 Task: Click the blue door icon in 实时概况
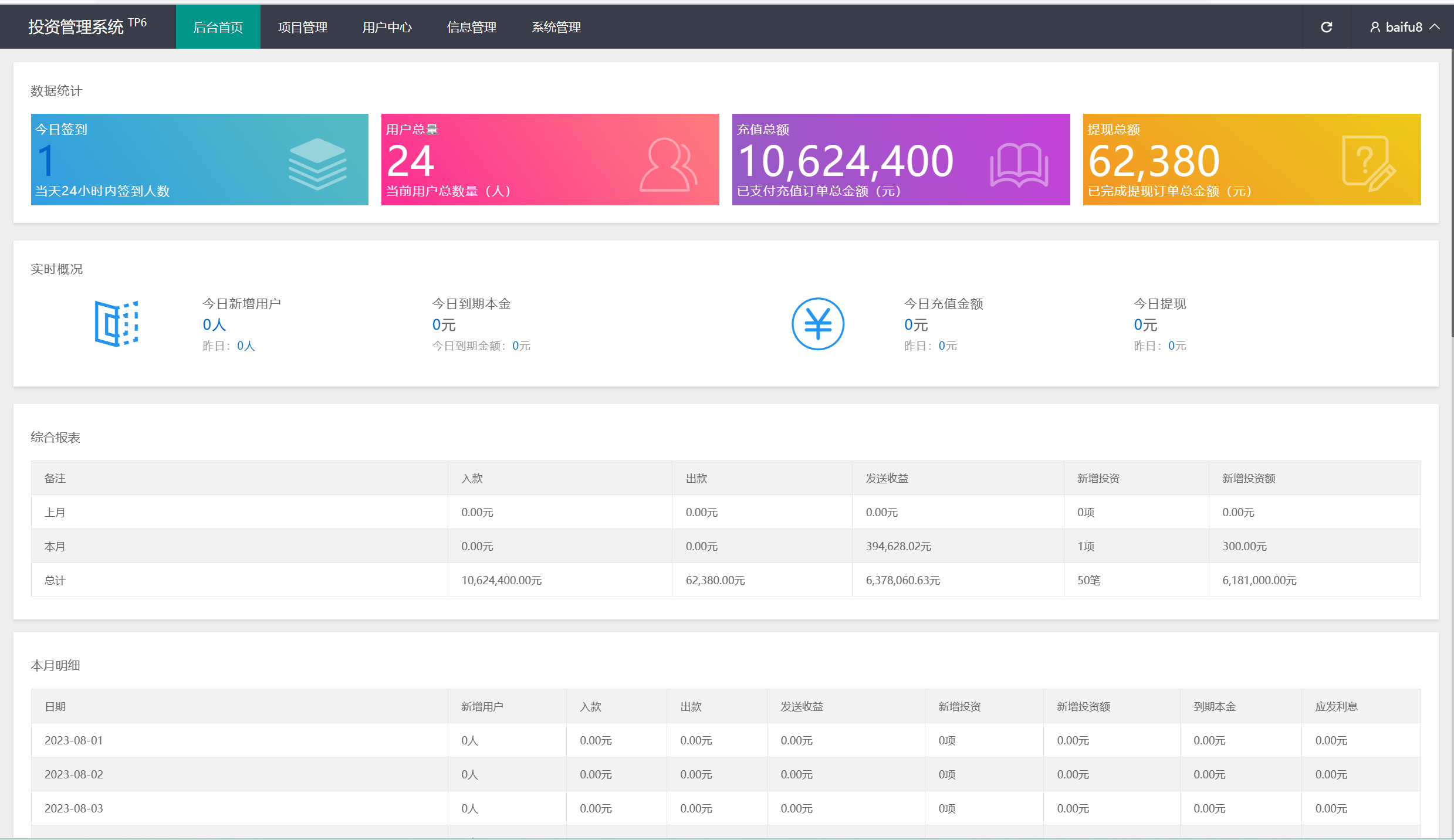pyautogui.click(x=117, y=323)
